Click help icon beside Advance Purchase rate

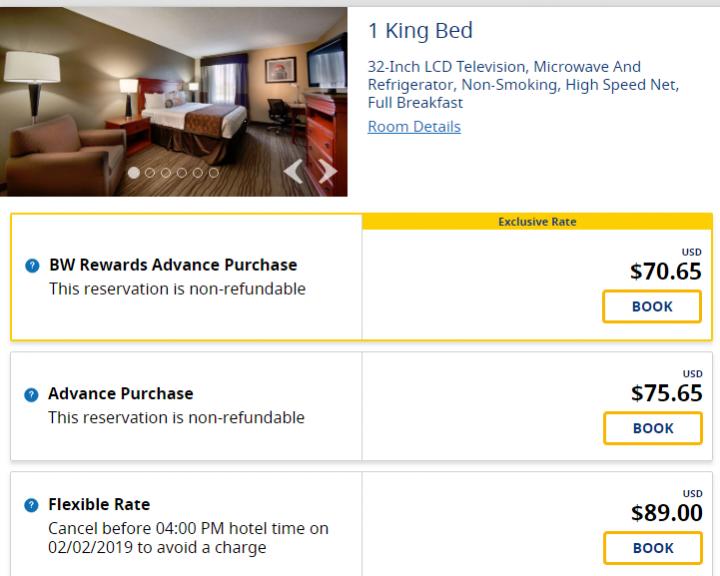point(32,395)
